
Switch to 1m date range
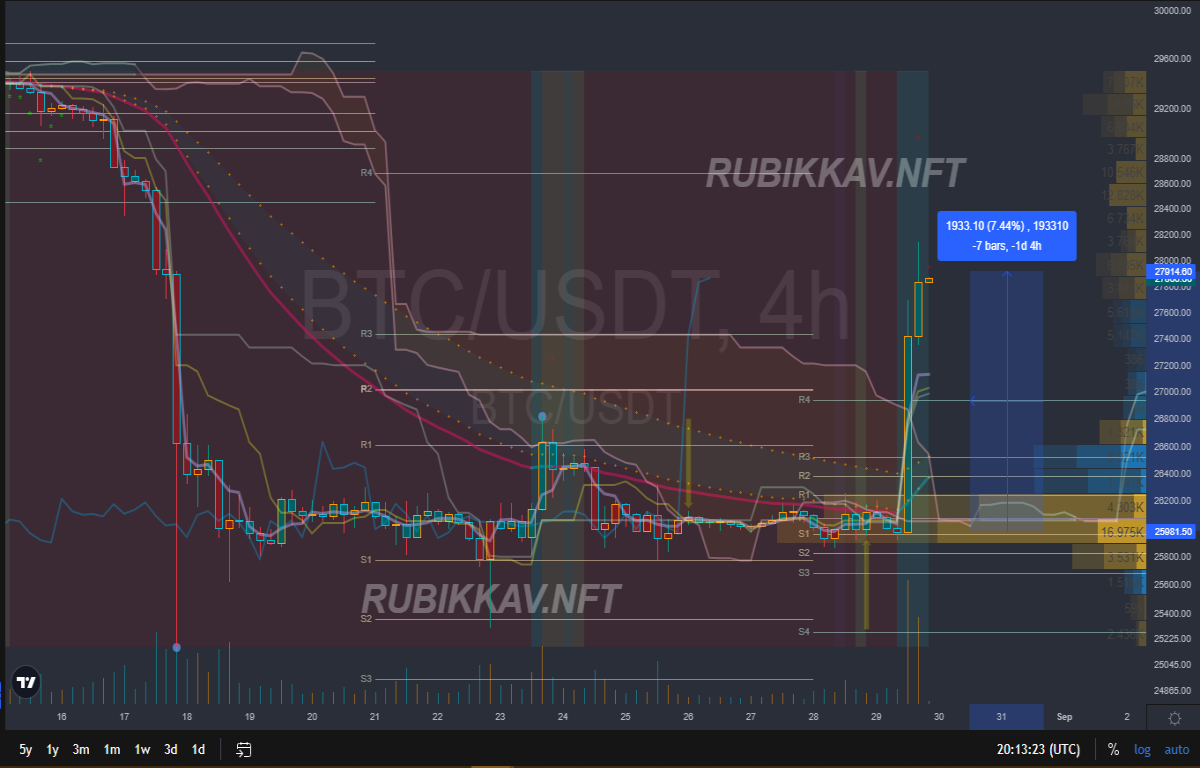tap(112, 749)
